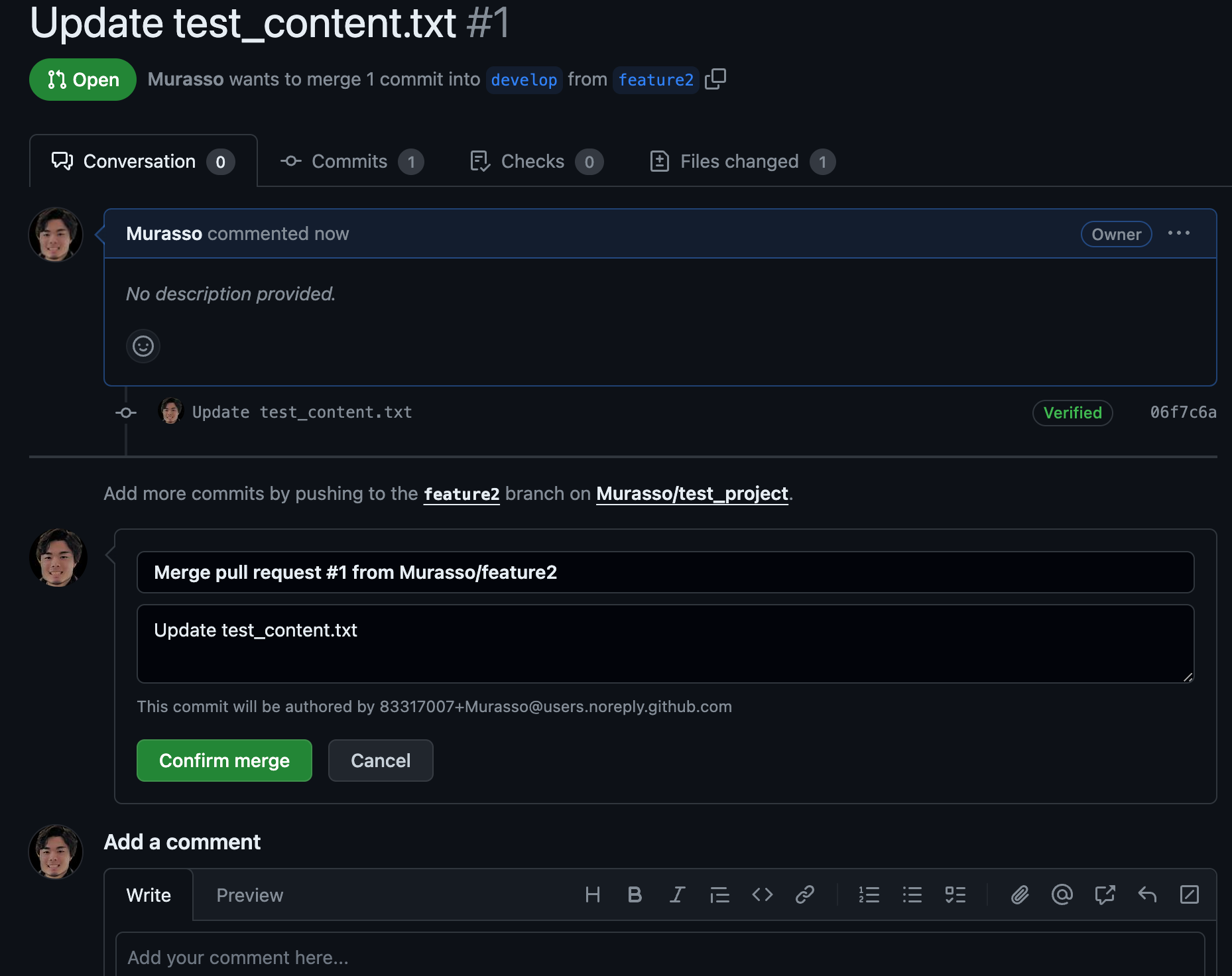Insert a saved reply
Image resolution: width=1232 pixels, height=976 pixels.
tap(1147, 895)
